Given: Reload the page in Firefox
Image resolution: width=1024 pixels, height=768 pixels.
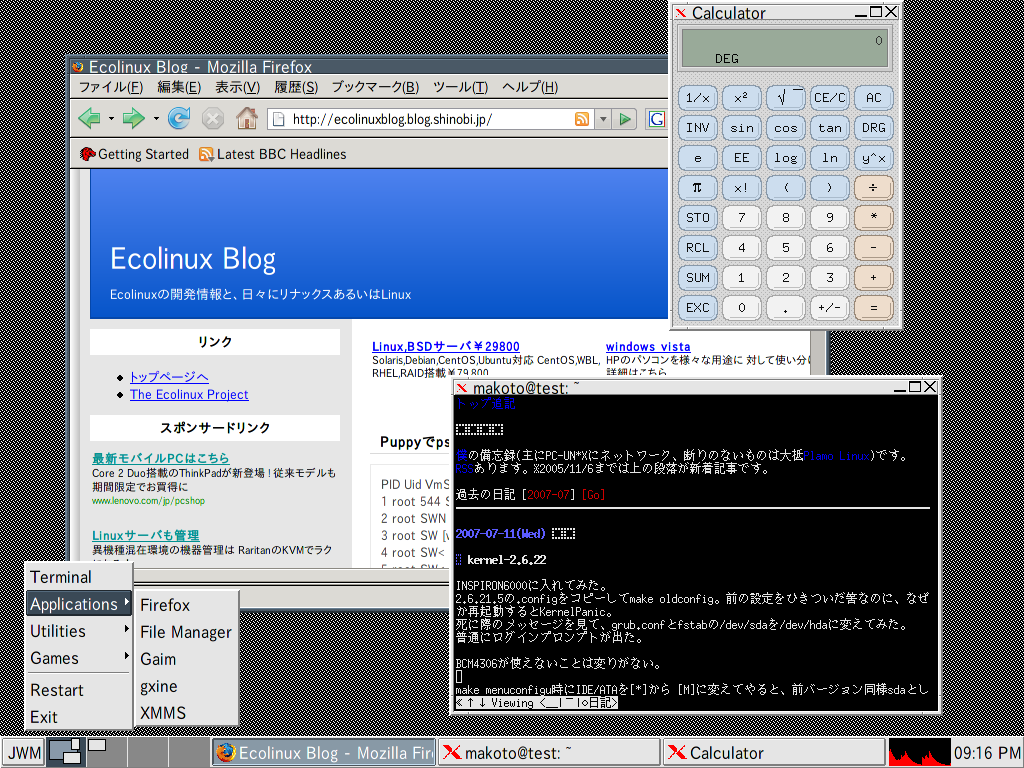Looking at the screenshot, I should (179, 119).
